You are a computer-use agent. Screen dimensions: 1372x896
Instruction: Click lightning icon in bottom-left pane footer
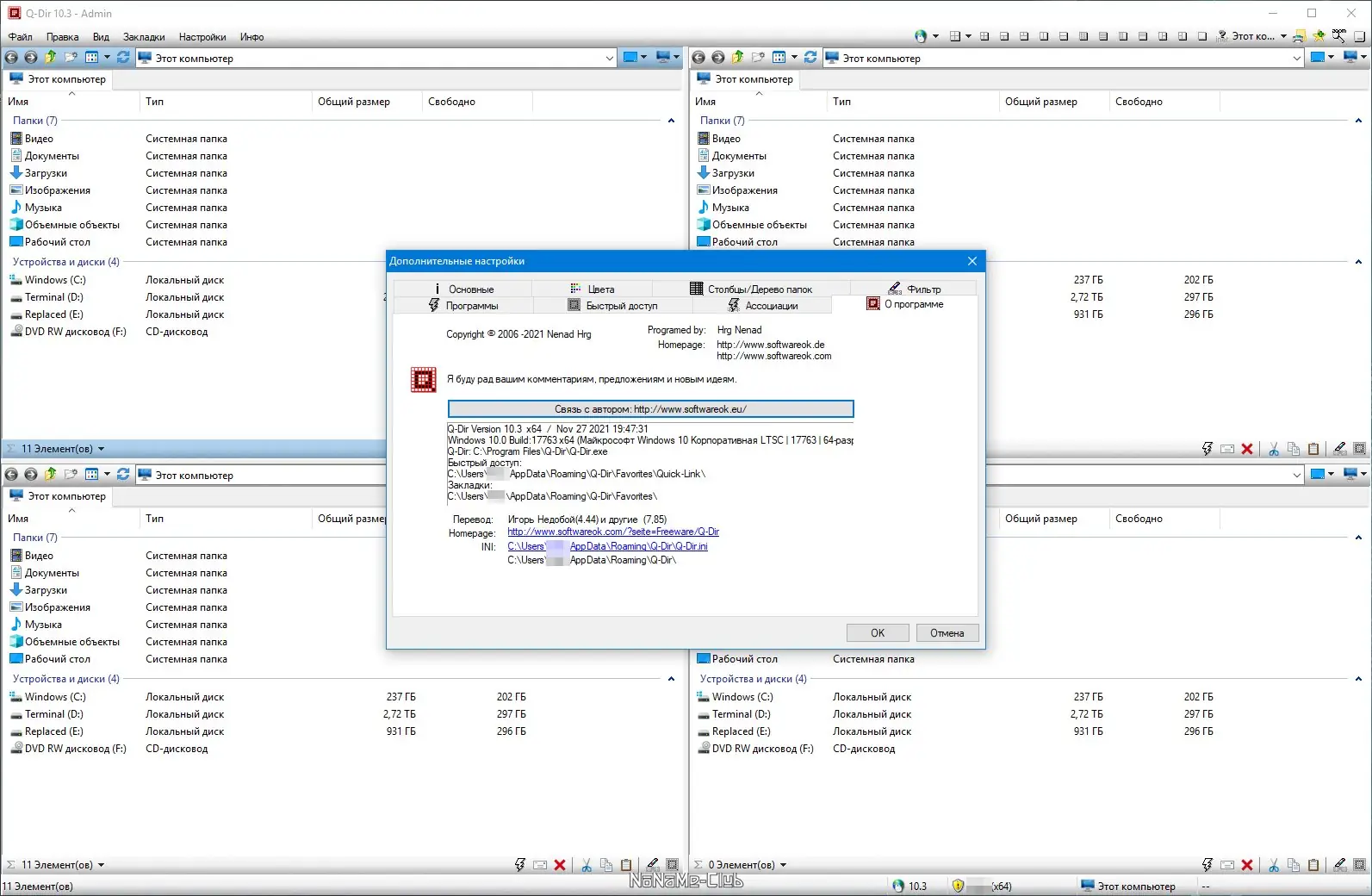pos(519,865)
